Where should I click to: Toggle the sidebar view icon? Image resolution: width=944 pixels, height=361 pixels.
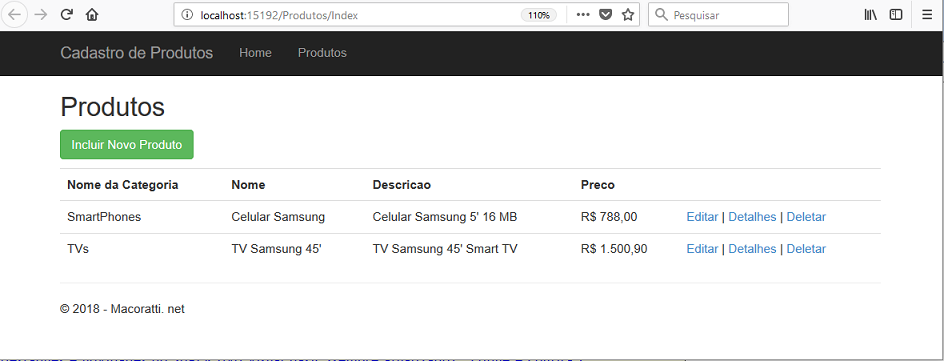click(896, 15)
